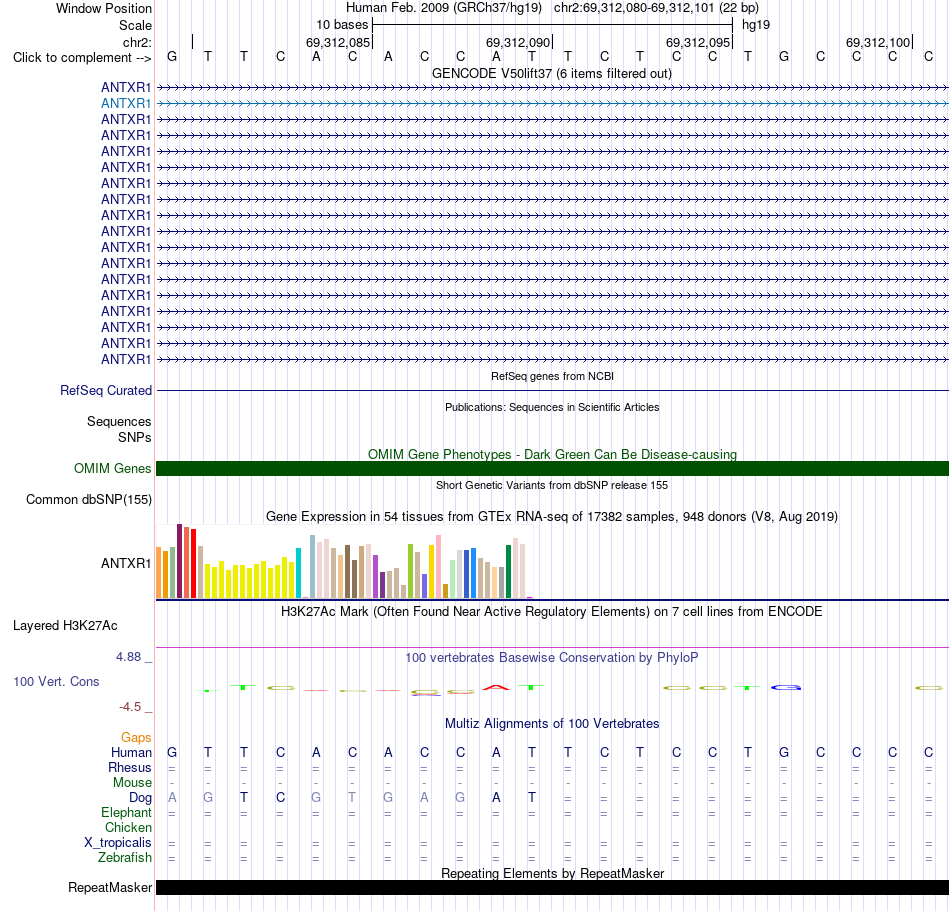Click the 69,312,100 position marker
The width and height of the screenshot is (950, 911).
click(877, 42)
